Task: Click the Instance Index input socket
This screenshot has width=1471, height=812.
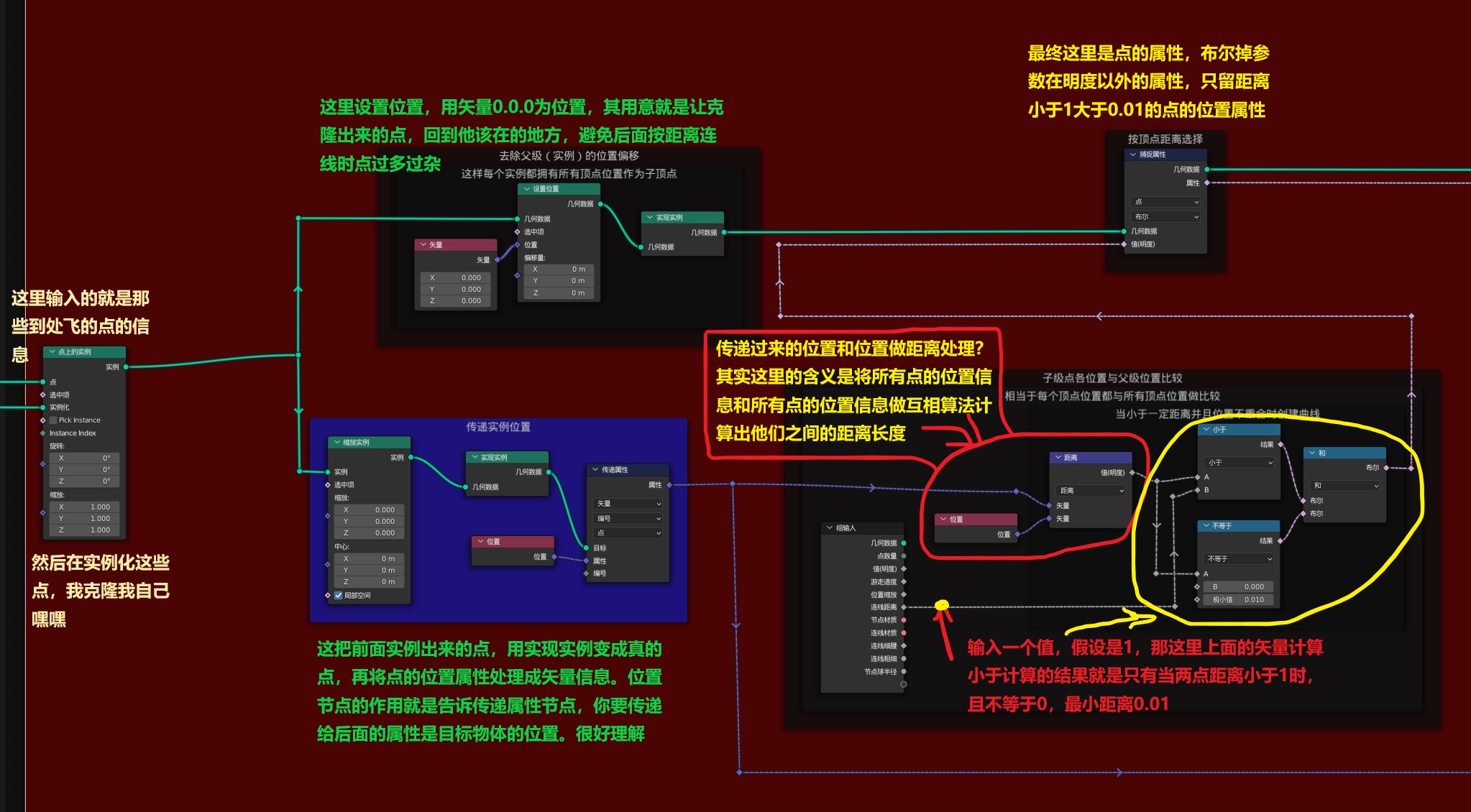Action: click(43, 433)
